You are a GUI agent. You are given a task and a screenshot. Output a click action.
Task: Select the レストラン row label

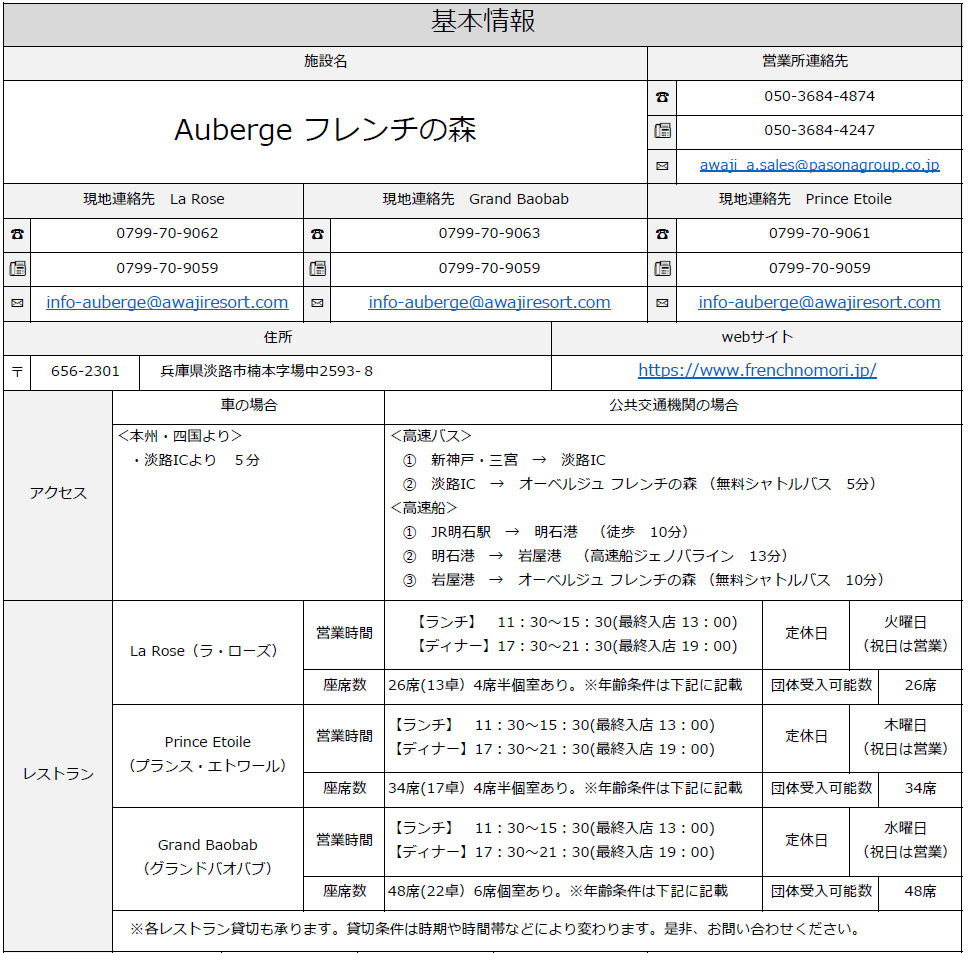point(58,775)
